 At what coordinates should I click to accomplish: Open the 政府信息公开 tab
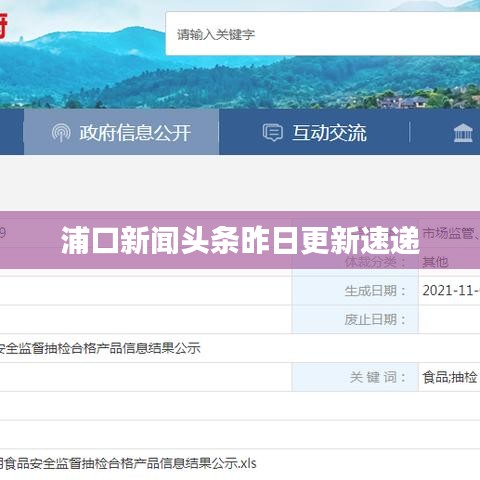(x=121, y=132)
